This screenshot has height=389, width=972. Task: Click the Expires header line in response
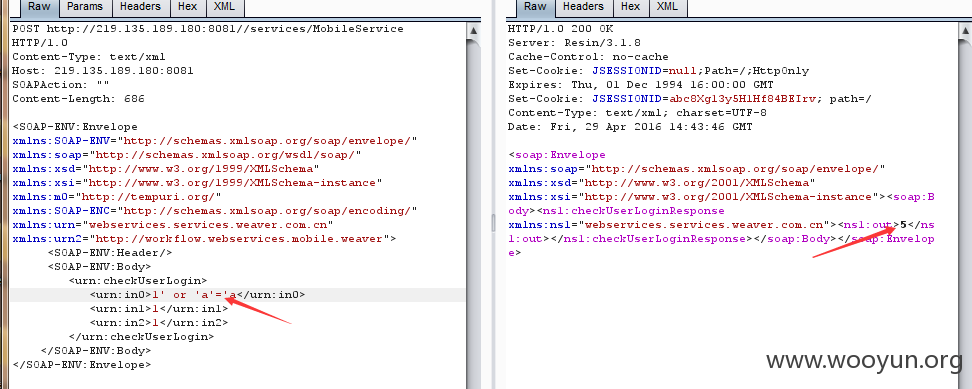(640, 84)
